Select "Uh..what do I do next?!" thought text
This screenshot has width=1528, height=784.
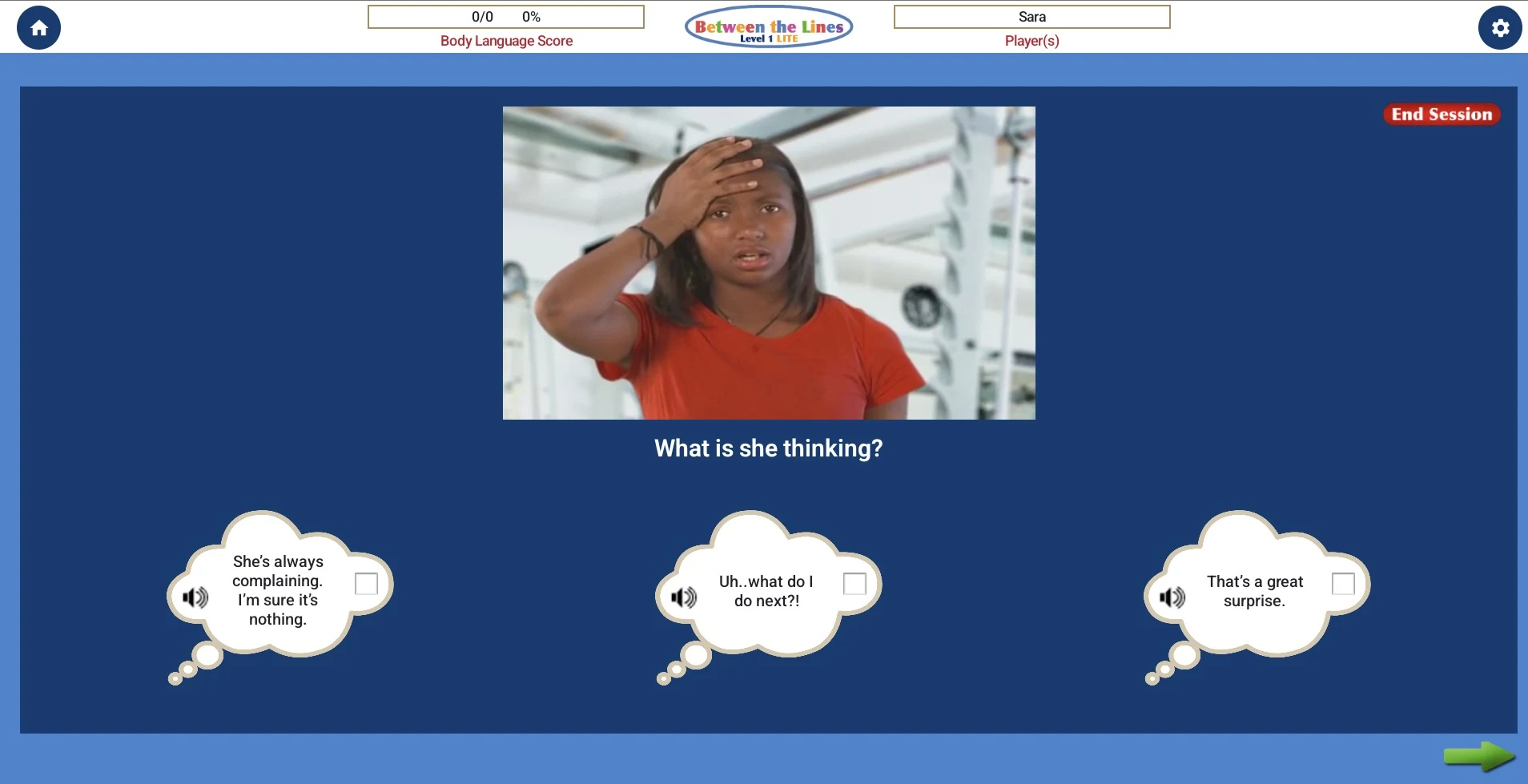[x=766, y=591]
